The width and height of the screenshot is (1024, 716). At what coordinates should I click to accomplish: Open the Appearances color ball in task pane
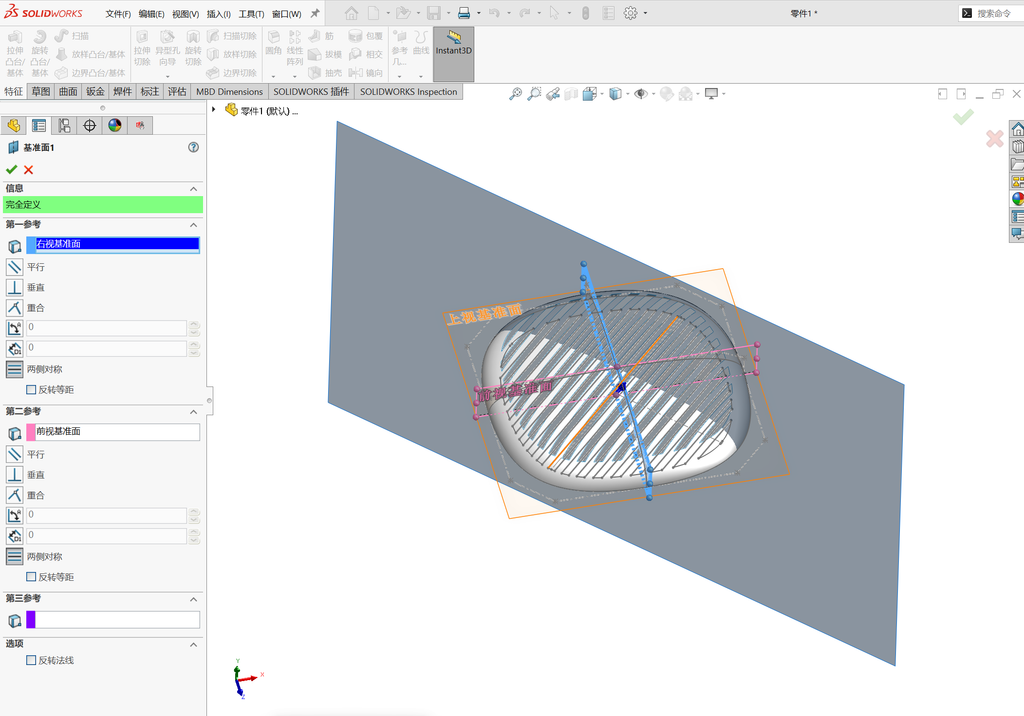[1017, 199]
